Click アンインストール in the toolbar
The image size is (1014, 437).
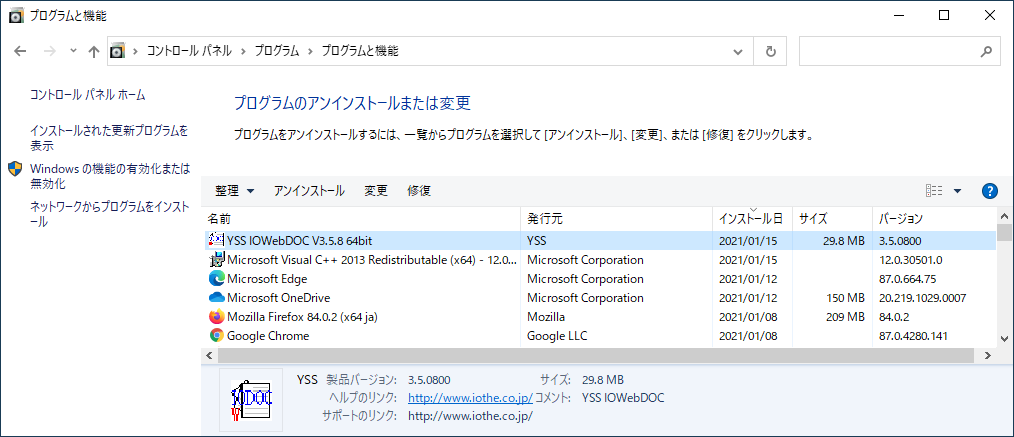pyautogui.click(x=309, y=191)
